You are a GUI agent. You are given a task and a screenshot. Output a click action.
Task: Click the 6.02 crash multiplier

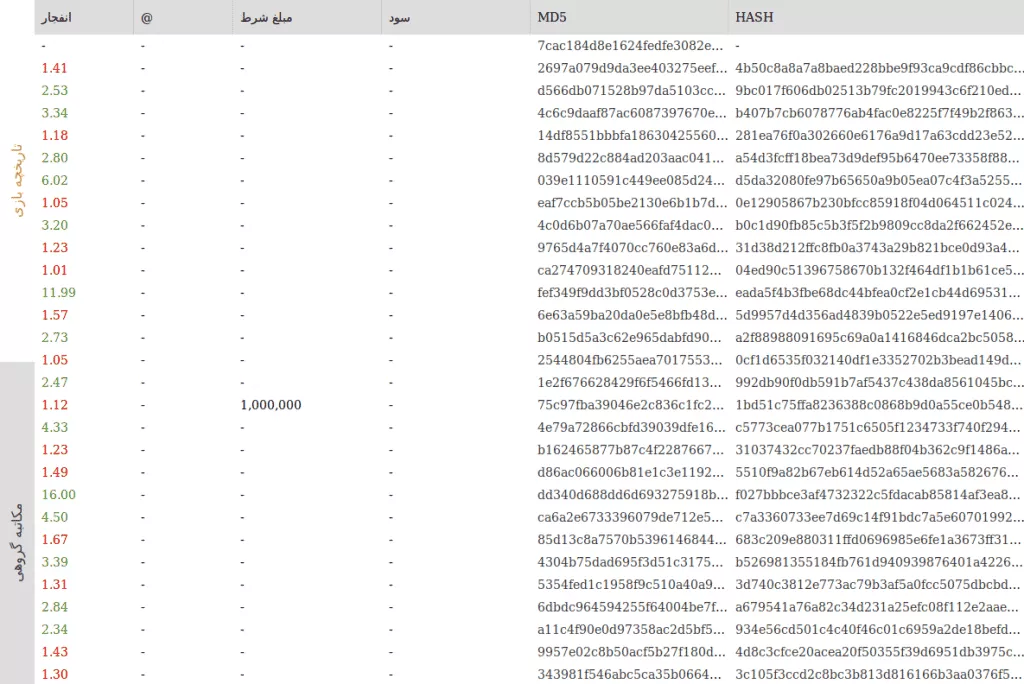(x=55, y=180)
